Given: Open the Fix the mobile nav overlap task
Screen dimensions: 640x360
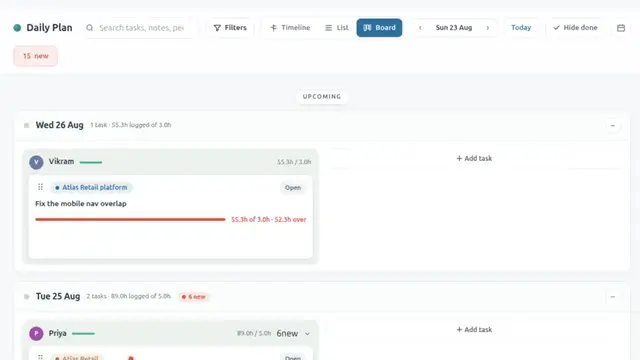Looking at the screenshot, I should (x=81, y=204).
